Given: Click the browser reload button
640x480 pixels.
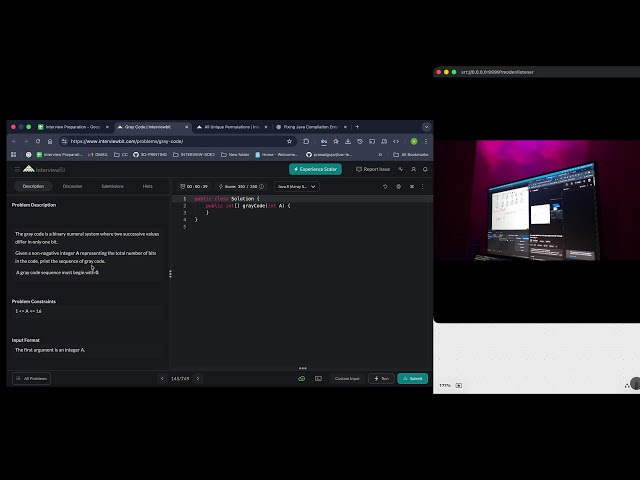Looking at the screenshot, I should click(38, 141).
